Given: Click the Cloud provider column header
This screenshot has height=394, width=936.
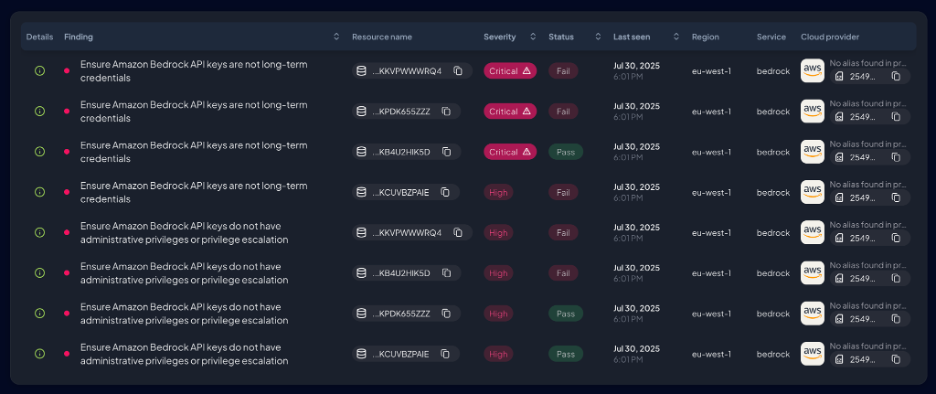Looking at the screenshot, I should [x=830, y=37].
